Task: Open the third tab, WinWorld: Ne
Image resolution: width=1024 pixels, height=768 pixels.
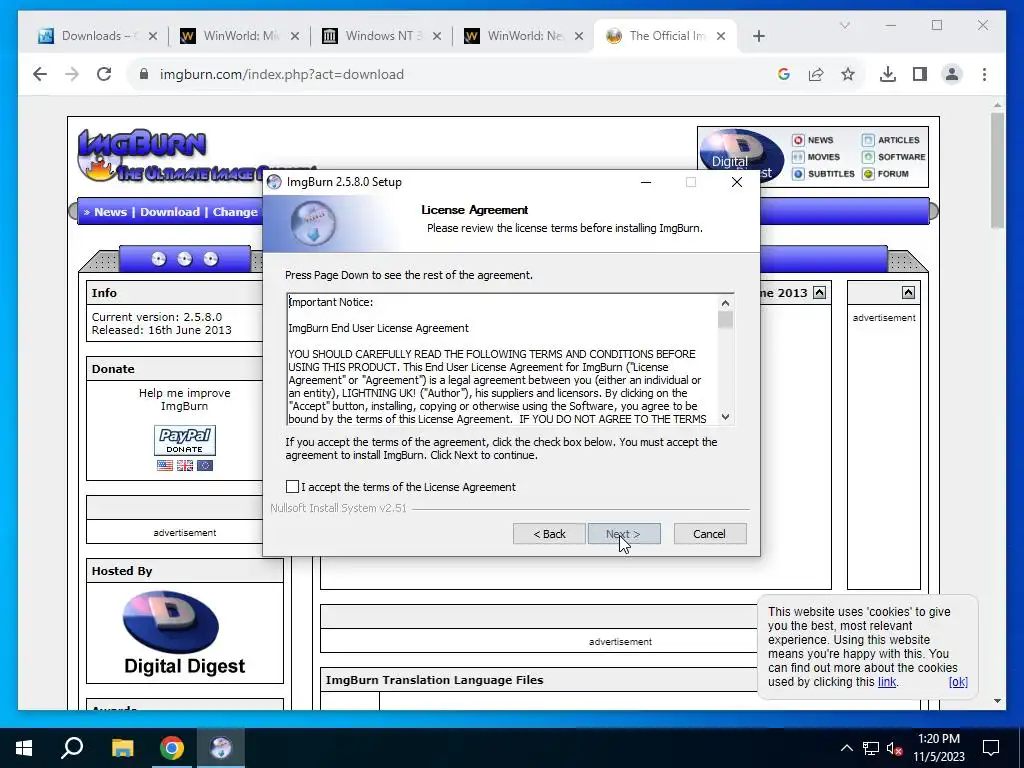Action: [x=525, y=36]
